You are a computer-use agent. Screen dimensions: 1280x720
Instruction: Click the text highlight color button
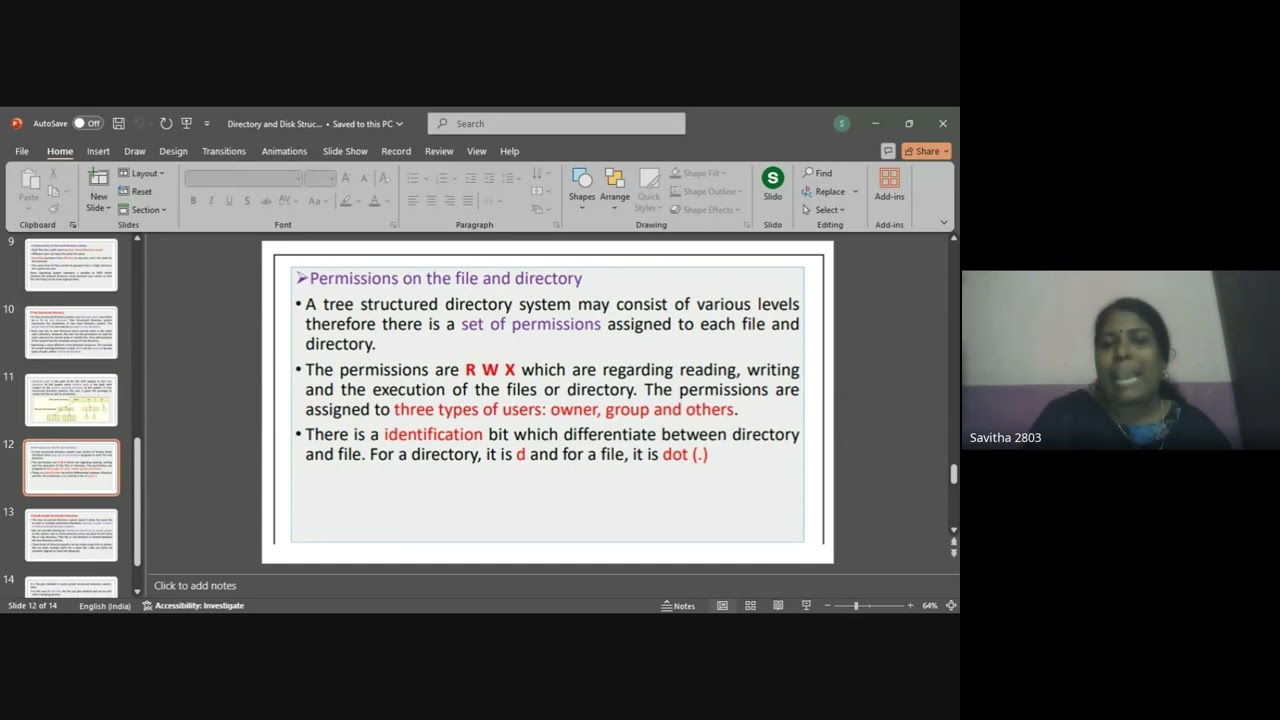(x=345, y=200)
